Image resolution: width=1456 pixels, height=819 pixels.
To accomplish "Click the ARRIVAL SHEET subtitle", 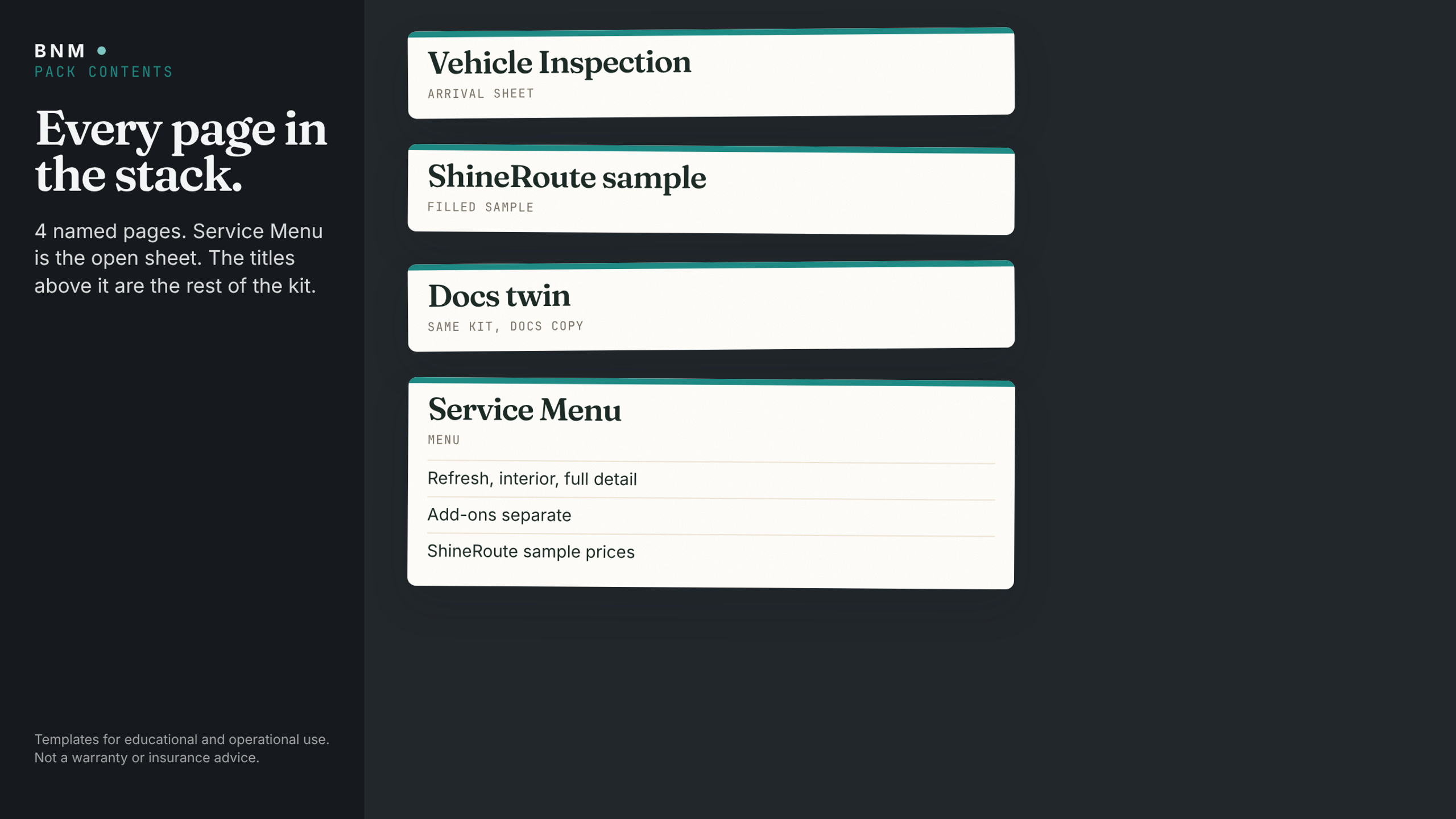I will coord(481,93).
